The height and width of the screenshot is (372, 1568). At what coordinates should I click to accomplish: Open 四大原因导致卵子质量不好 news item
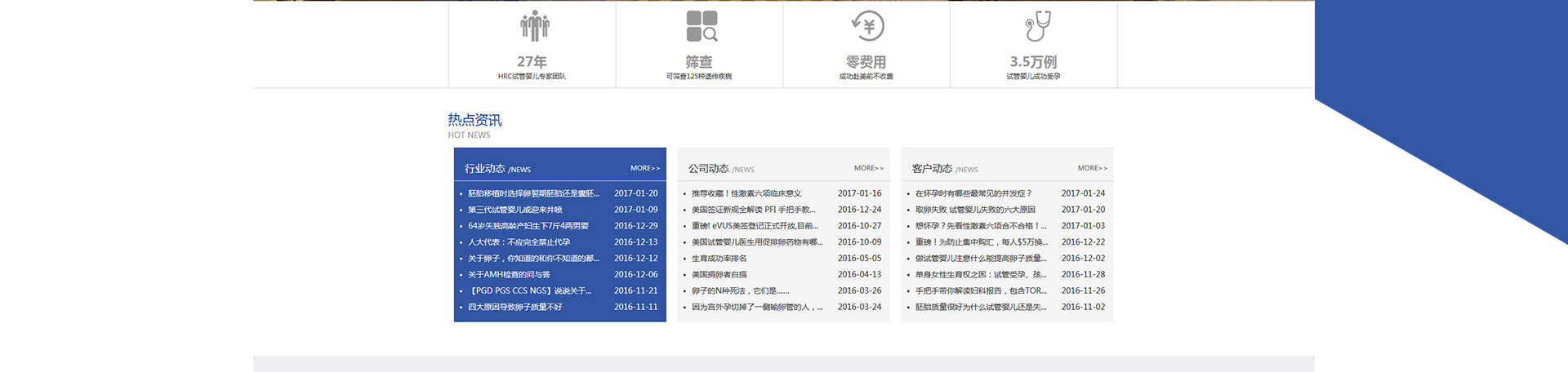(514, 308)
